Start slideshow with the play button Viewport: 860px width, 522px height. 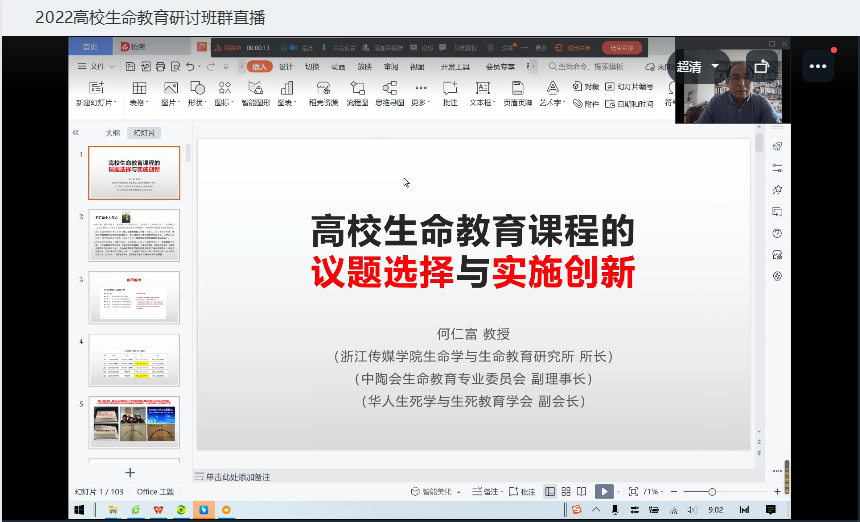[604, 491]
